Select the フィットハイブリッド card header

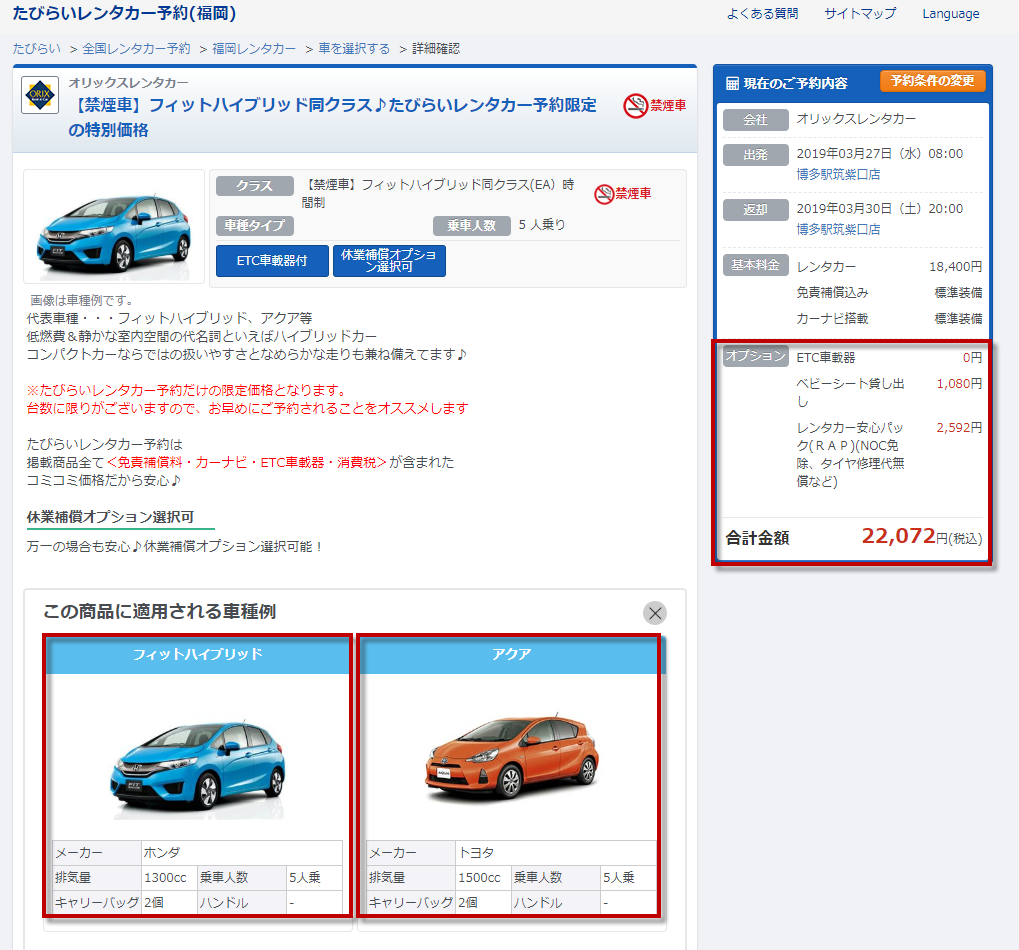coord(198,654)
